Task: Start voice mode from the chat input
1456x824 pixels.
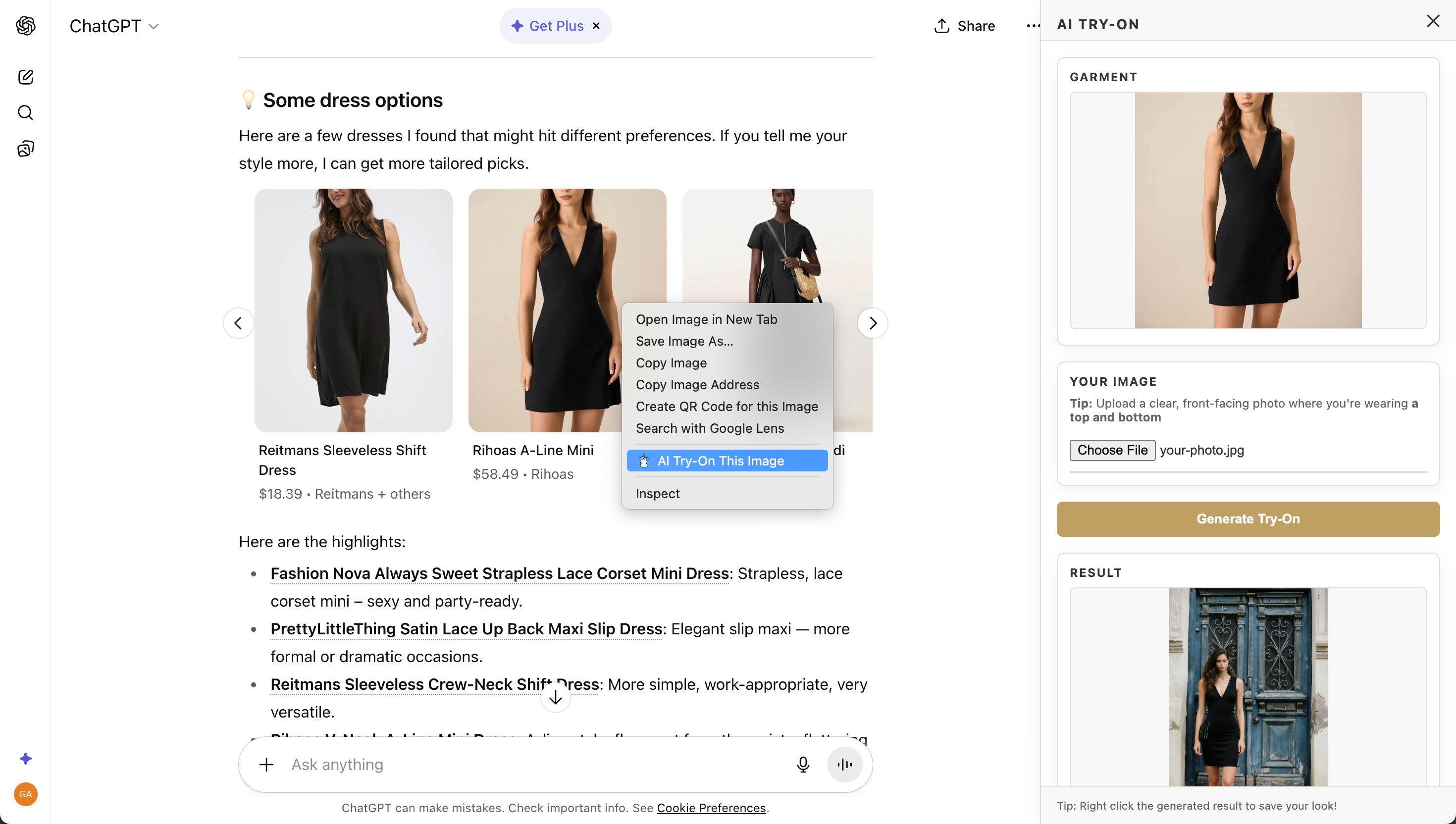Action: tap(844, 764)
